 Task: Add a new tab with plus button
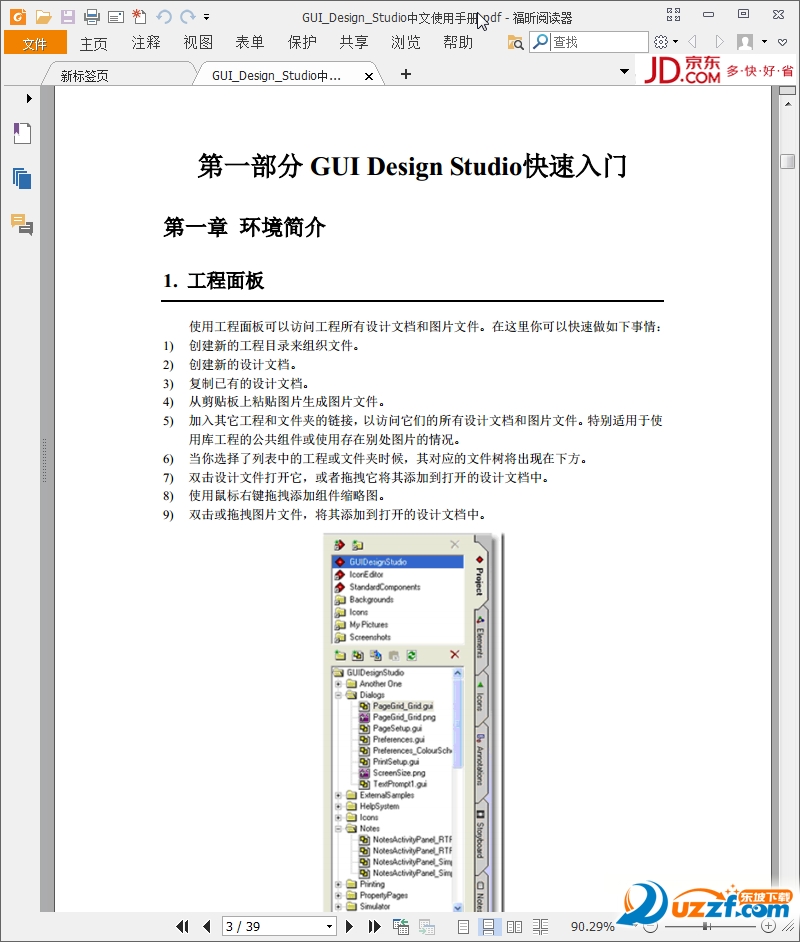pos(406,74)
